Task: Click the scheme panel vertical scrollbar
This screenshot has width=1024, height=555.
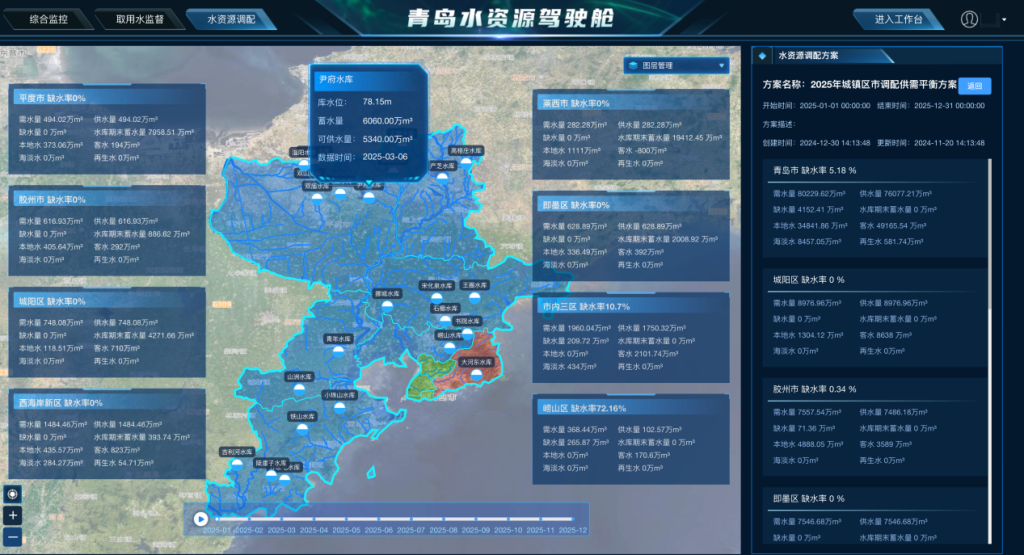Action: [991, 351]
